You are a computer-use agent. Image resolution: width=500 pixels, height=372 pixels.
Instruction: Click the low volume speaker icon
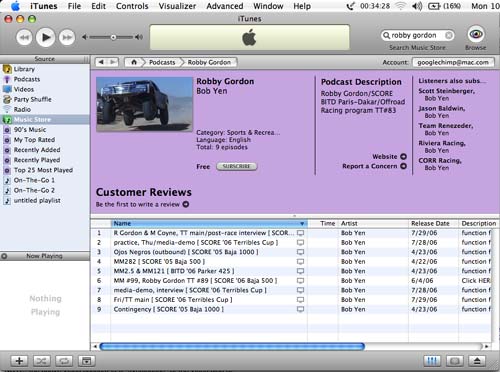(x=85, y=37)
